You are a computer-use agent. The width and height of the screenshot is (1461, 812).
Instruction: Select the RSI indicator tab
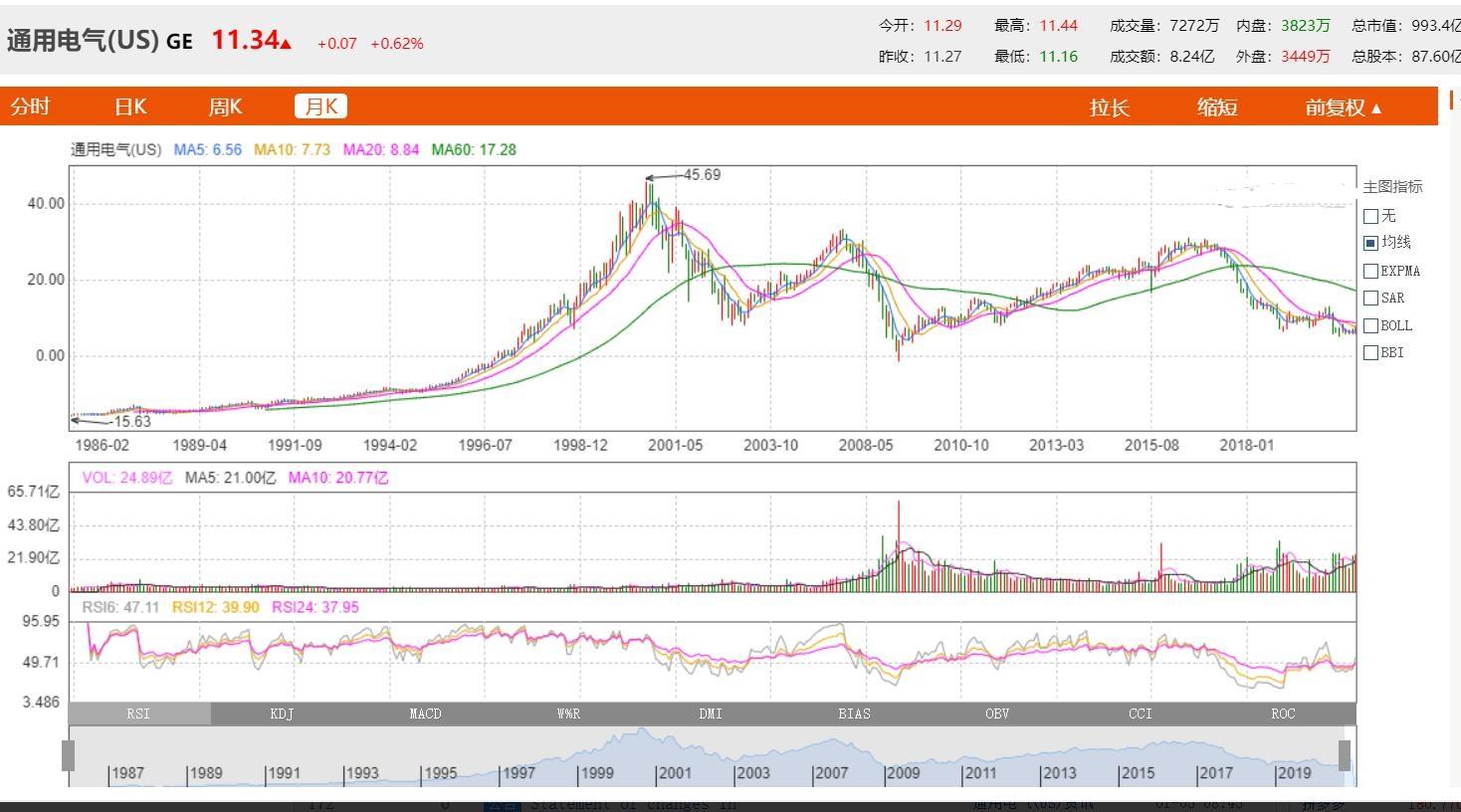point(139,713)
